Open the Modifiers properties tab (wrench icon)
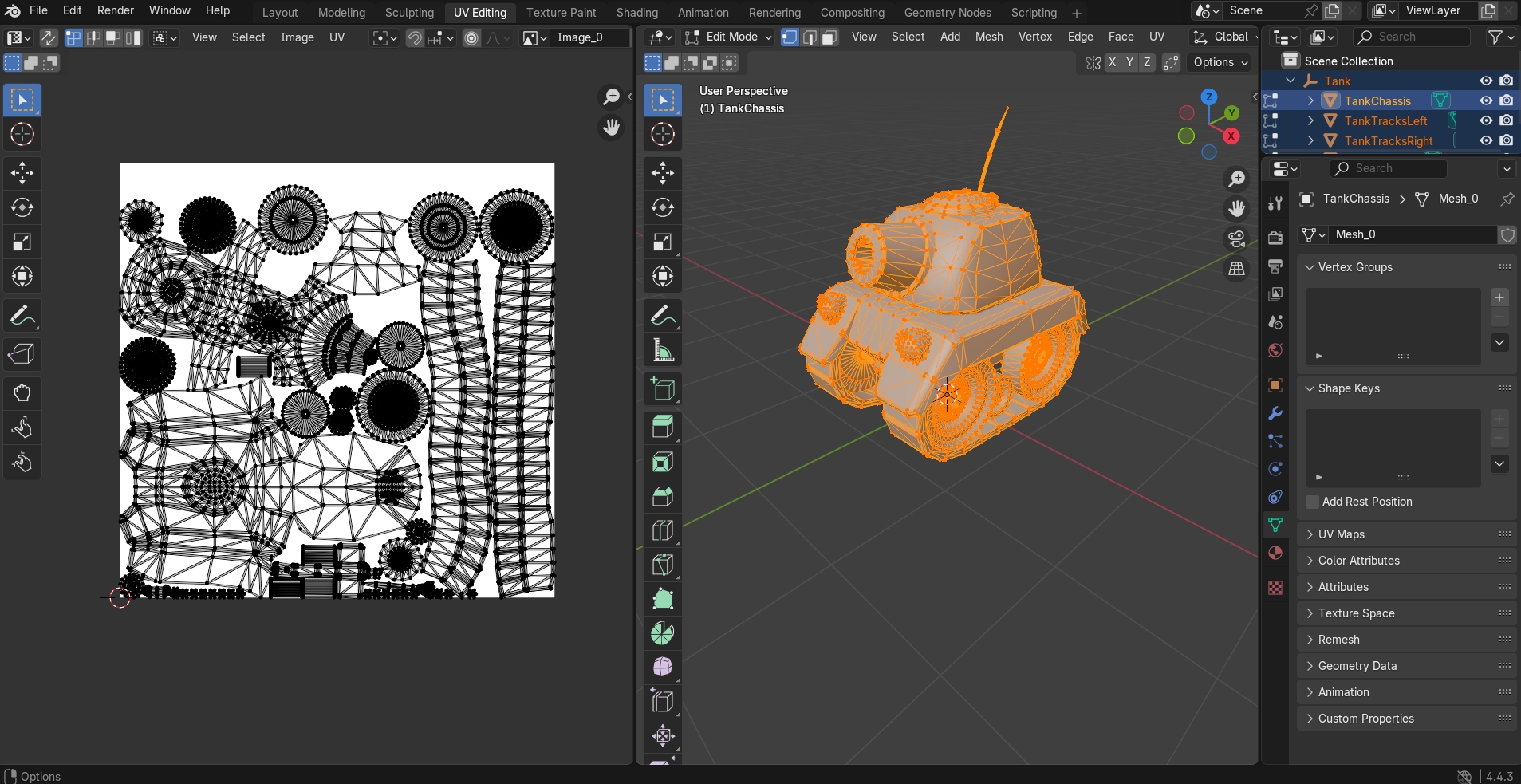Image resolution: width=1521 pixels, height=784 pixels. [x=1275, y=413]
